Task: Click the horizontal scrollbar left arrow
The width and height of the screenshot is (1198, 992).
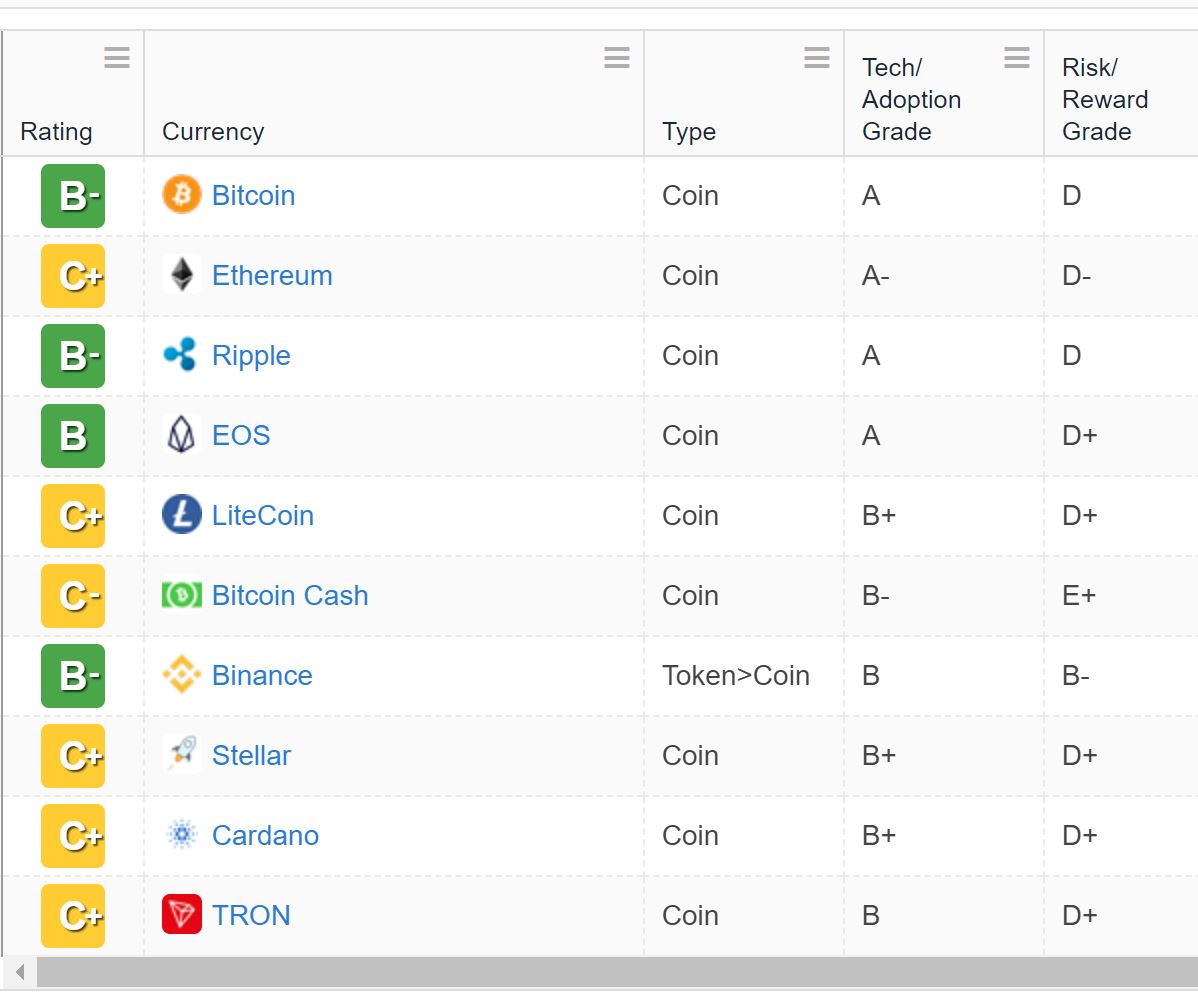Action: point(20,972)
